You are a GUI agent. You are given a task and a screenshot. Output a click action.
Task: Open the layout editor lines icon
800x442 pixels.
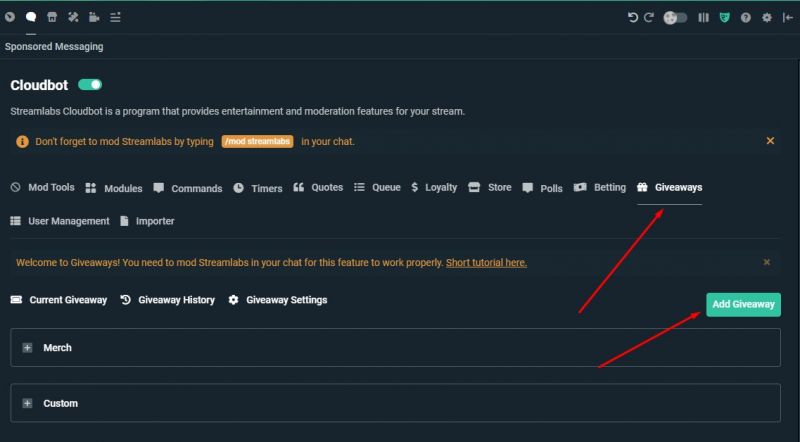(115, 17)
